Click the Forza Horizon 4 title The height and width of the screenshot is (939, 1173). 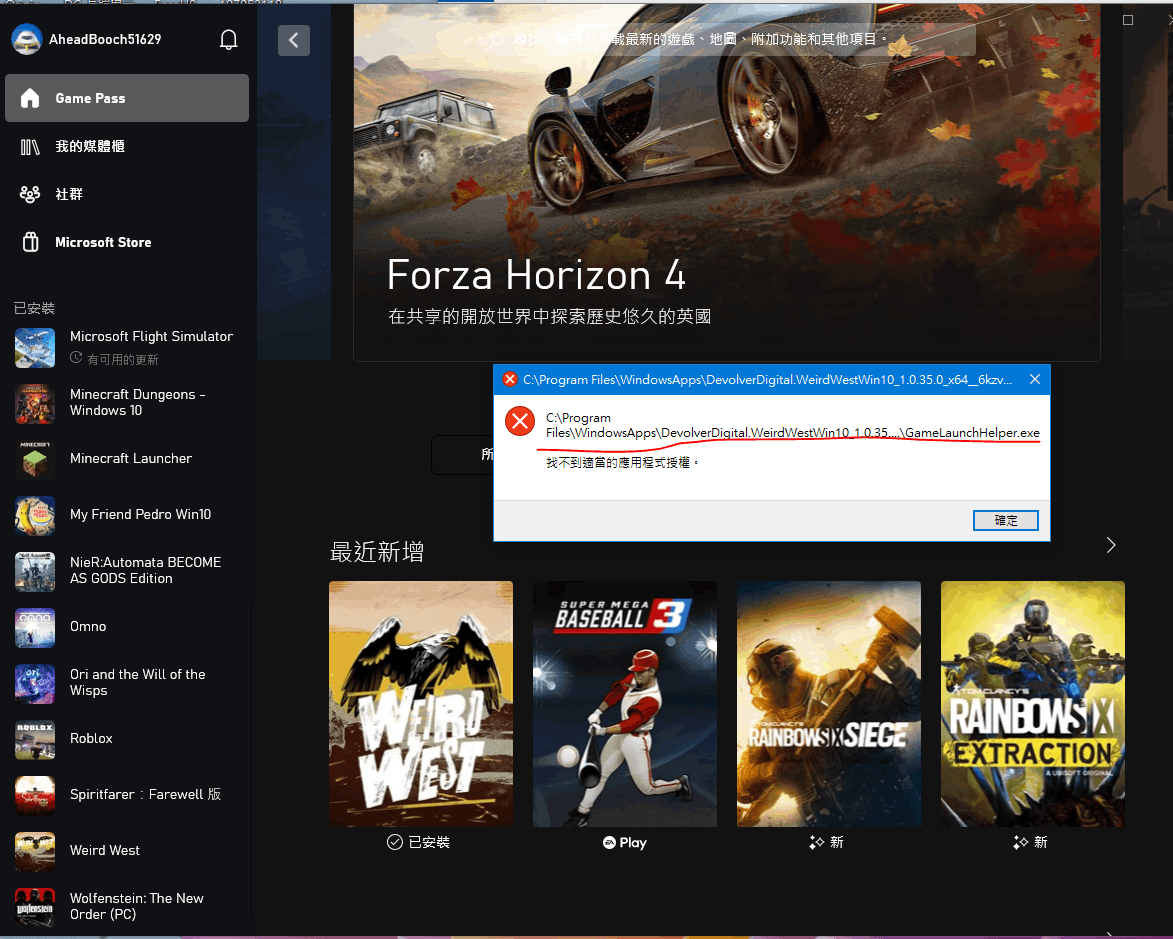536,275
